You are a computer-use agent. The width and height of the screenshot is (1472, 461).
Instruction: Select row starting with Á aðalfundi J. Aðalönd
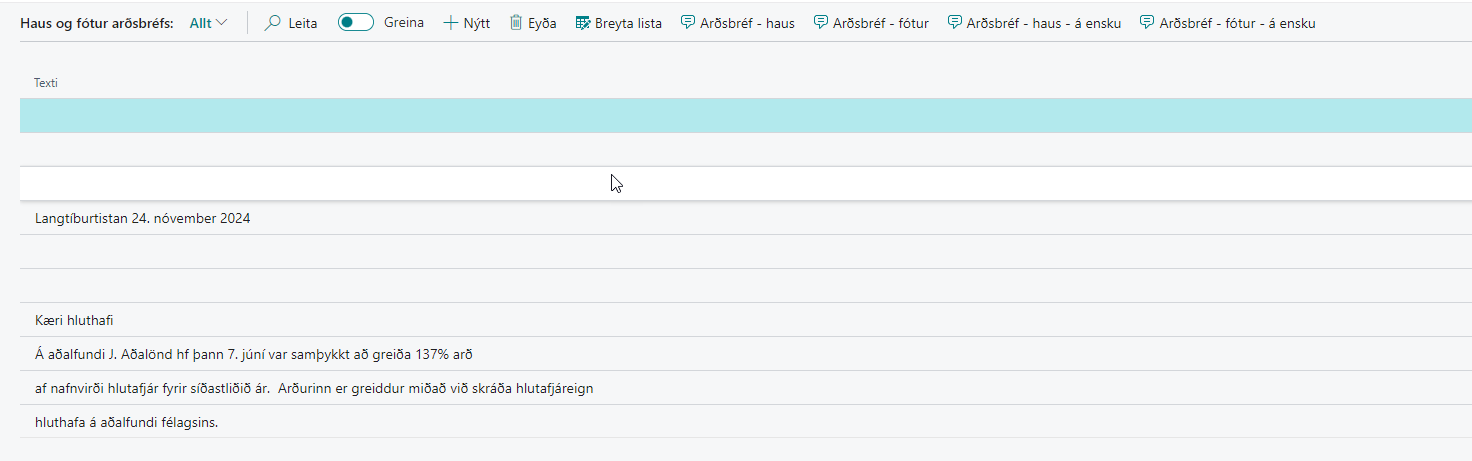pos(253,354)
